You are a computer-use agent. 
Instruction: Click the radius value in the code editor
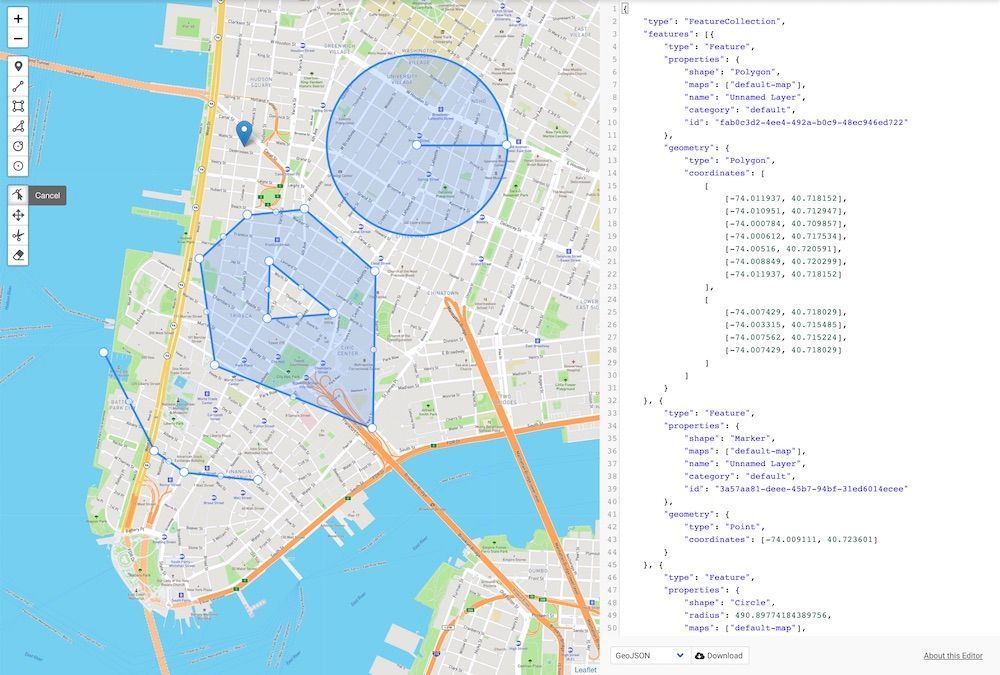pos(784,614)
